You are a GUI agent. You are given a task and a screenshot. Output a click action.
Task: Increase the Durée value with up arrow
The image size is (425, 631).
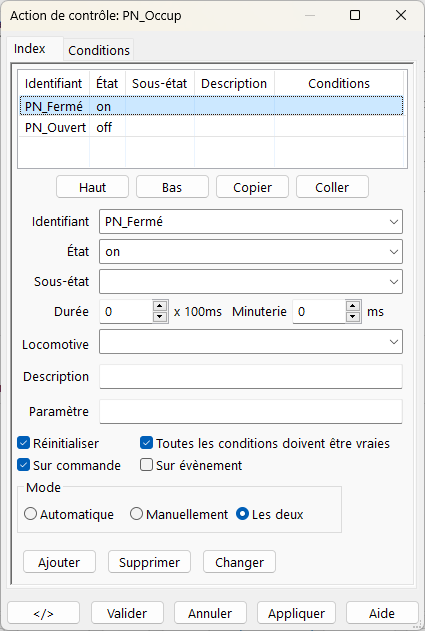[160, 306]
